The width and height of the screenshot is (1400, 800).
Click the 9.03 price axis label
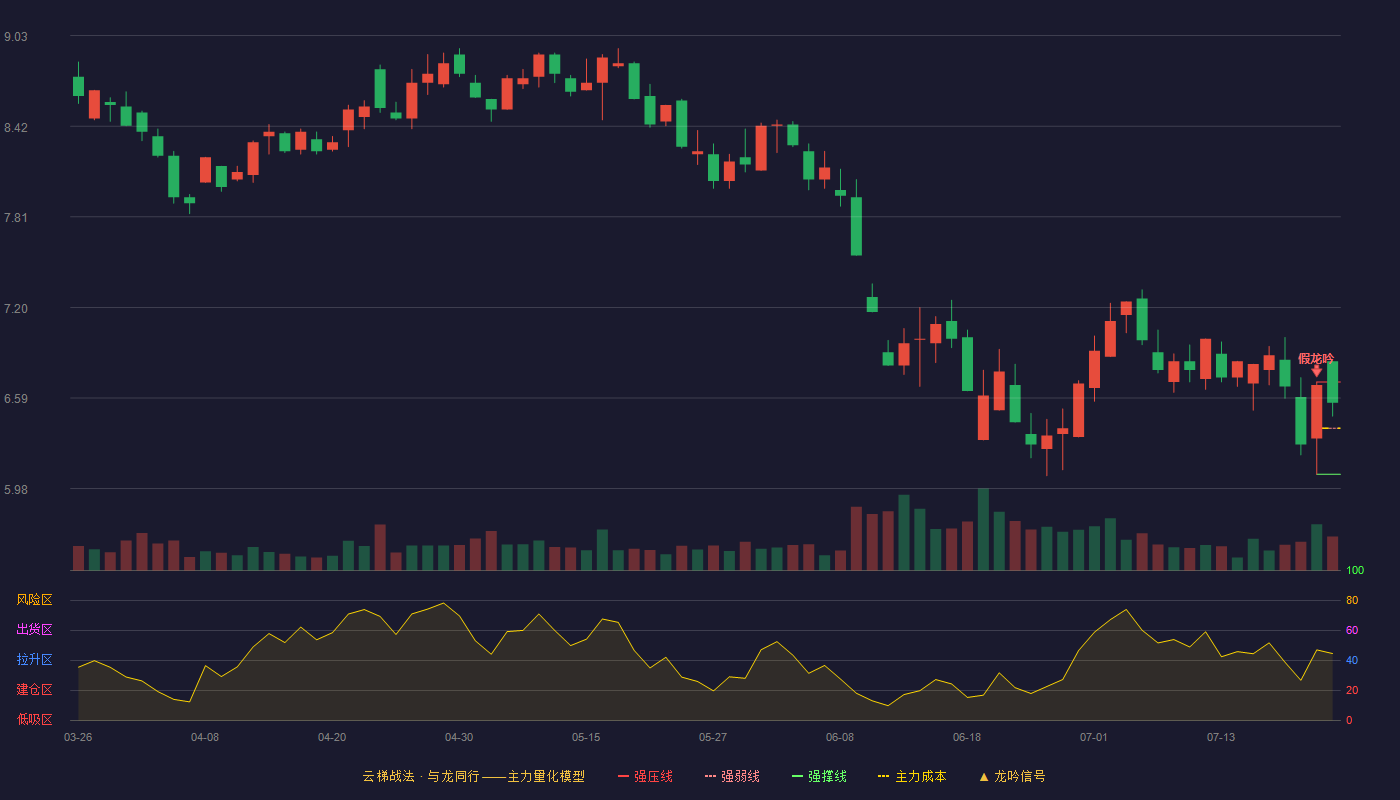[16, 37]
